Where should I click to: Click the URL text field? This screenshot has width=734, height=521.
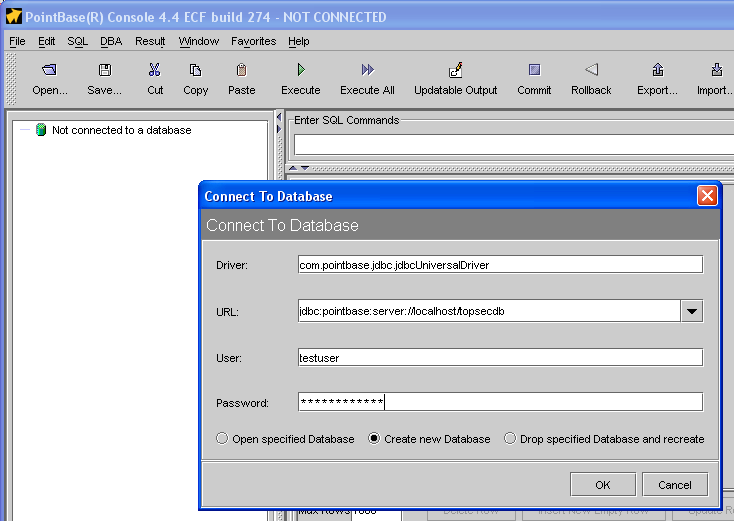489,311
